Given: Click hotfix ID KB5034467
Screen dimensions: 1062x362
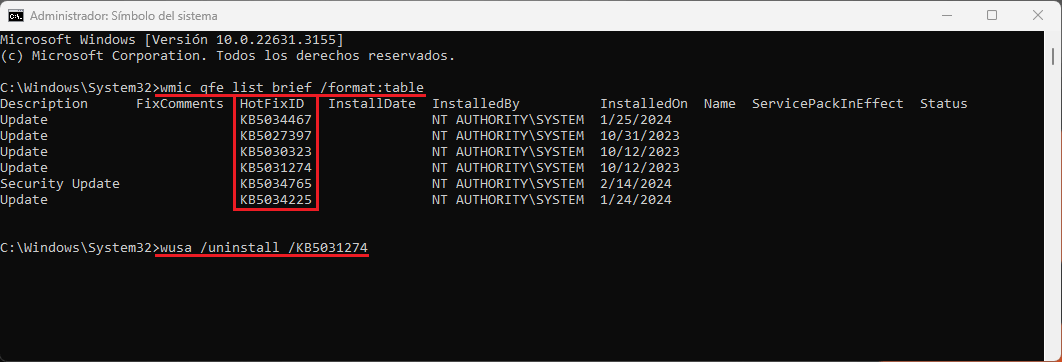Looking at the screenshot, I should coord(276,120).
